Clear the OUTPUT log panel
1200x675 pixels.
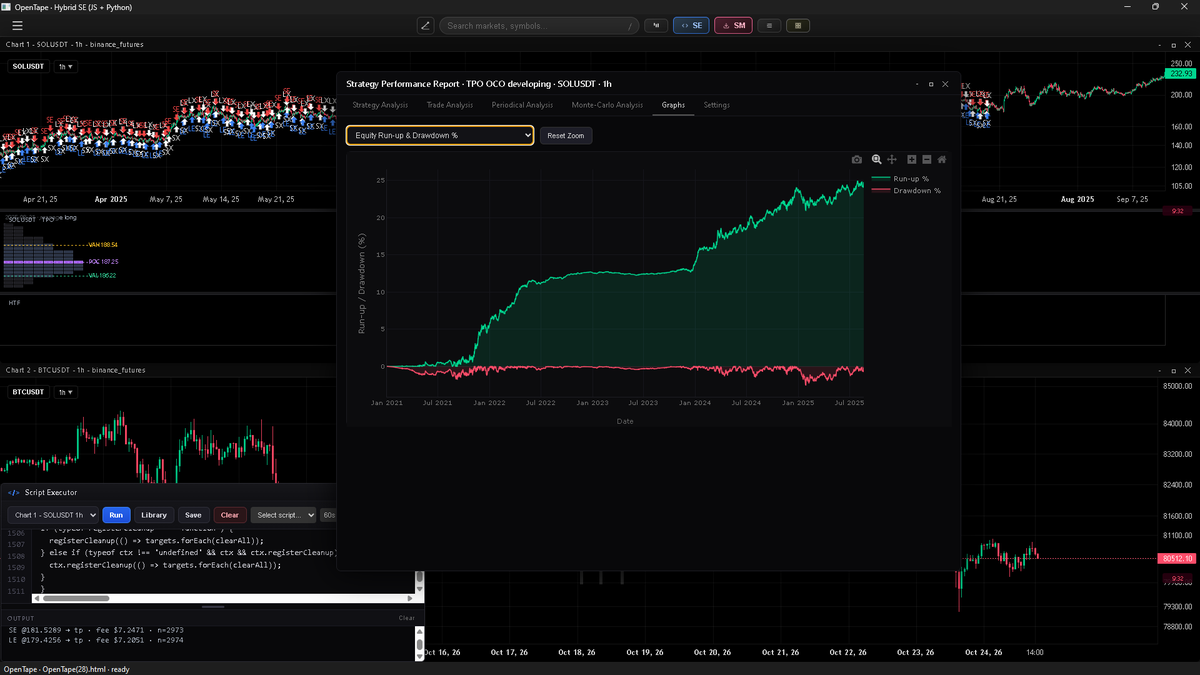[x=407, y=618]
